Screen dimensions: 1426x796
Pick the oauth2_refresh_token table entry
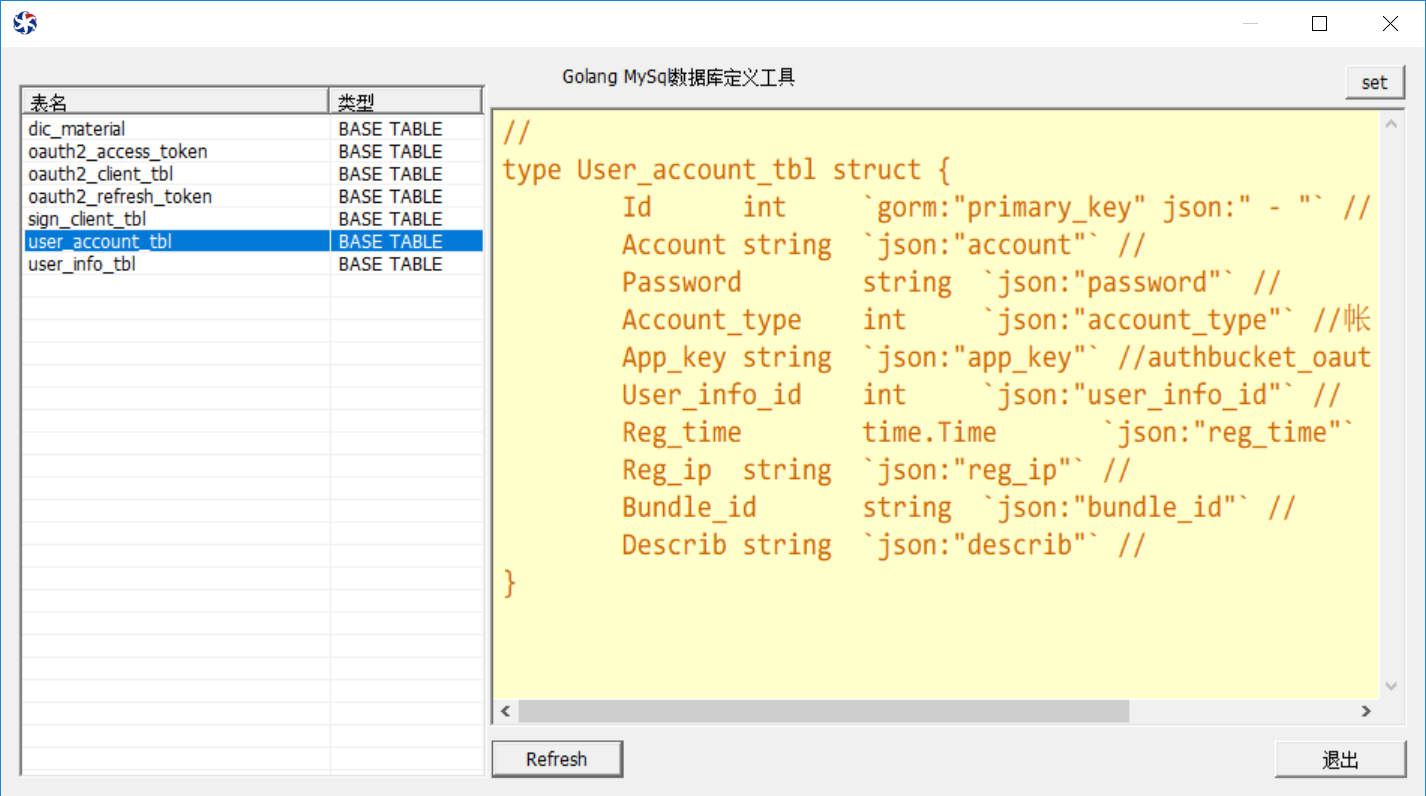(120, 197)
